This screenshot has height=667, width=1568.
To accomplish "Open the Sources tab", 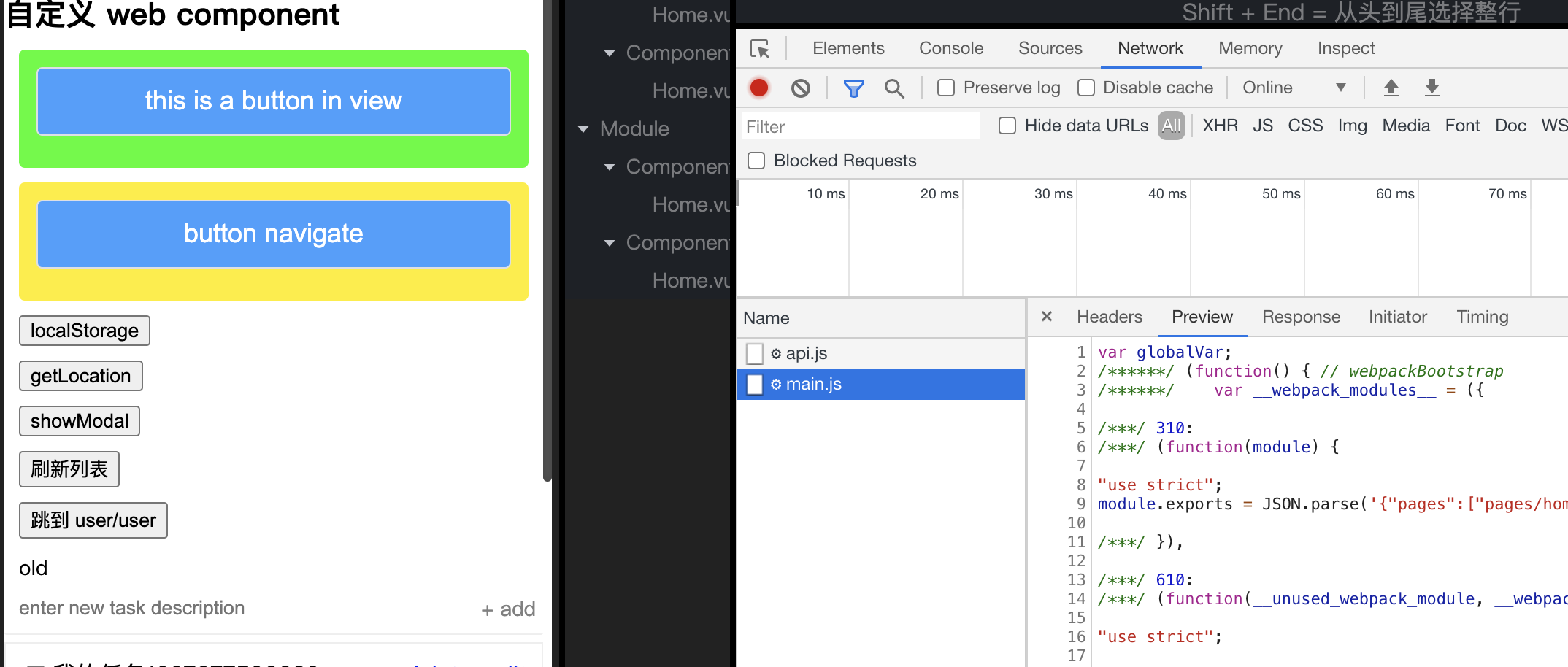I will pos(1050,48).
